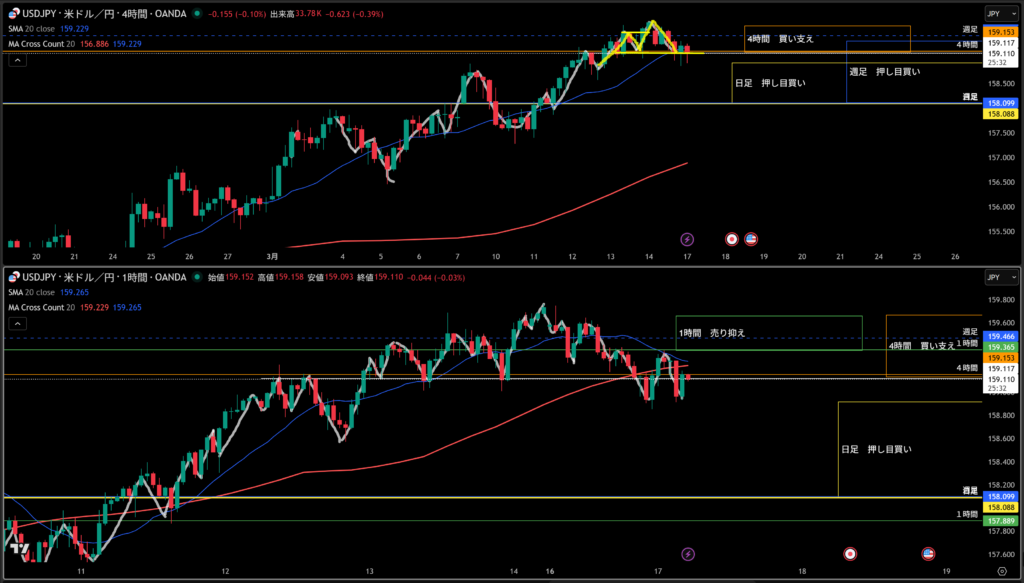
Task: Click the TradingView logo in the bottom-left corner
Action: click(18, 549)
